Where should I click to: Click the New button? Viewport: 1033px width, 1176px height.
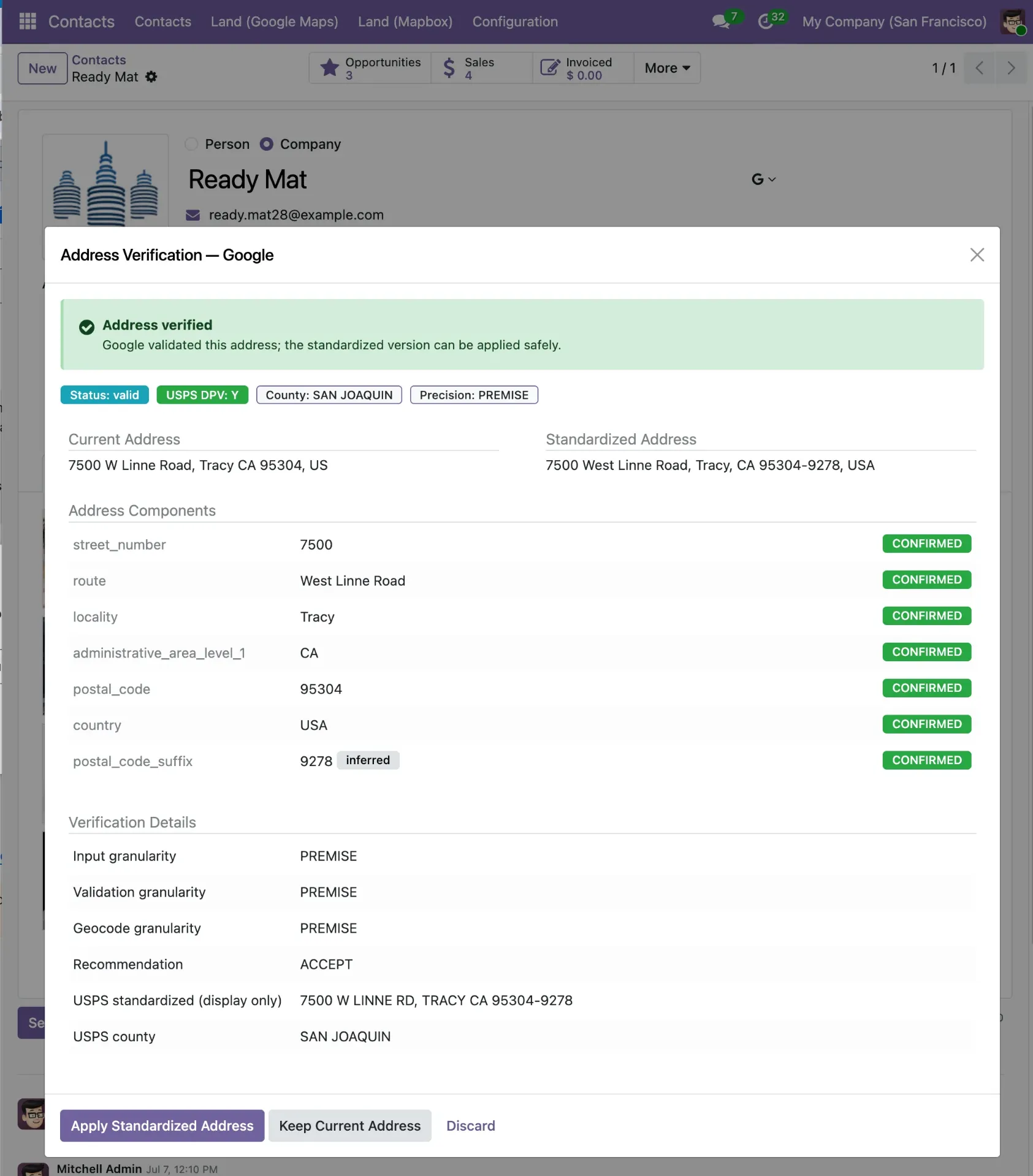[42, 68]
